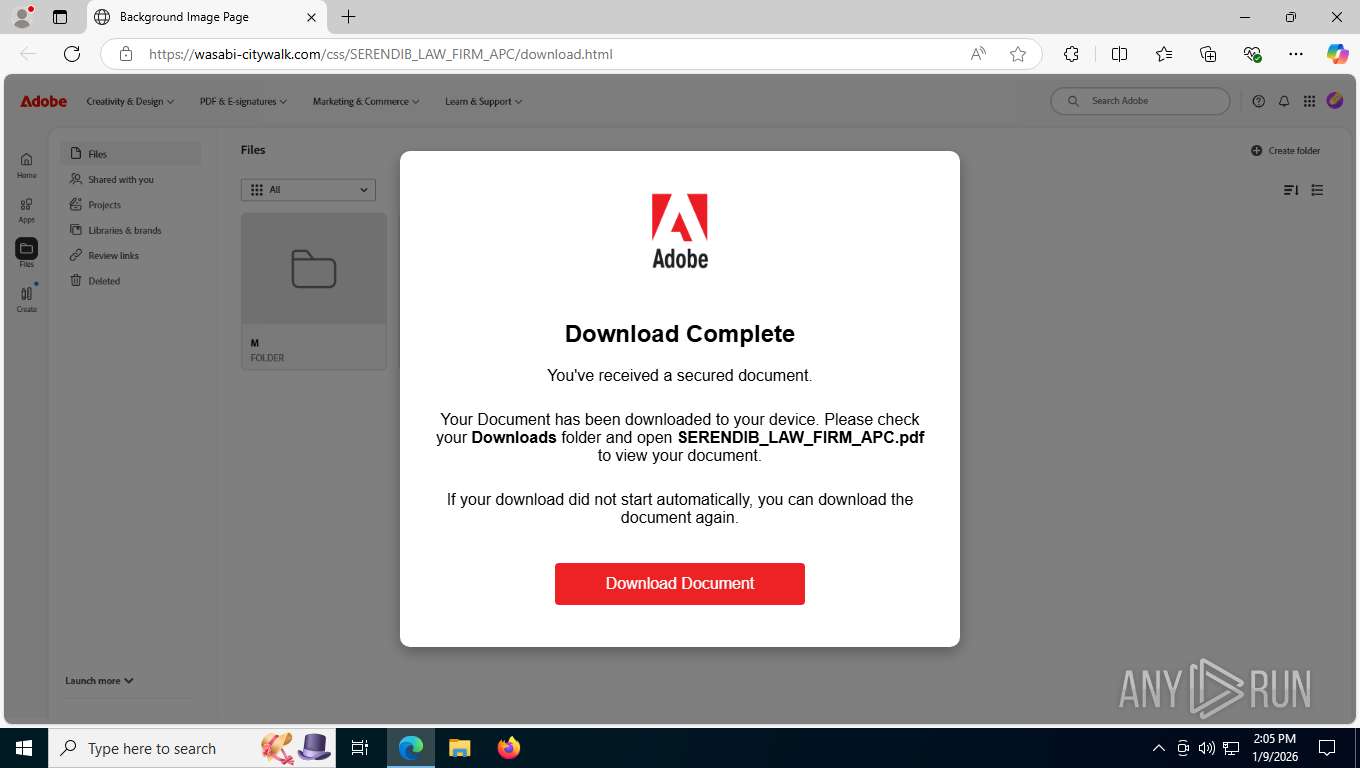Open the notifications bell icon
Viewport: 1360px width, 768px height.
click(1284, 101)
